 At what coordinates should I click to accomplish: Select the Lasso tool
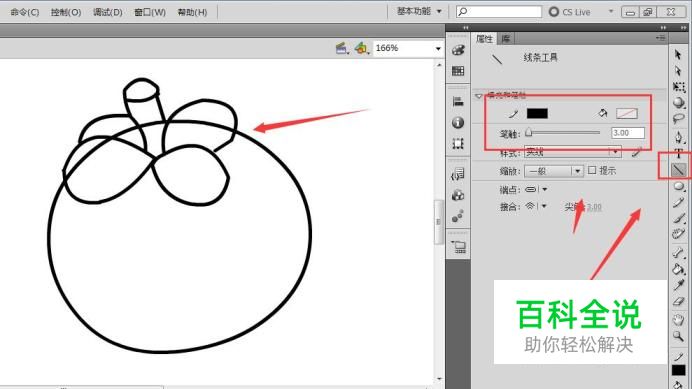(x=679, y=119)
